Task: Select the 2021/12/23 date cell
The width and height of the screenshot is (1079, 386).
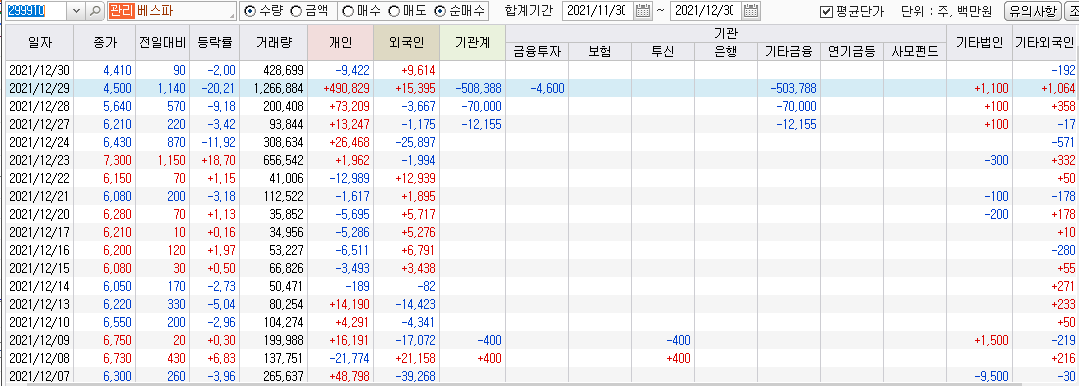Action: [x=39, y=160]
